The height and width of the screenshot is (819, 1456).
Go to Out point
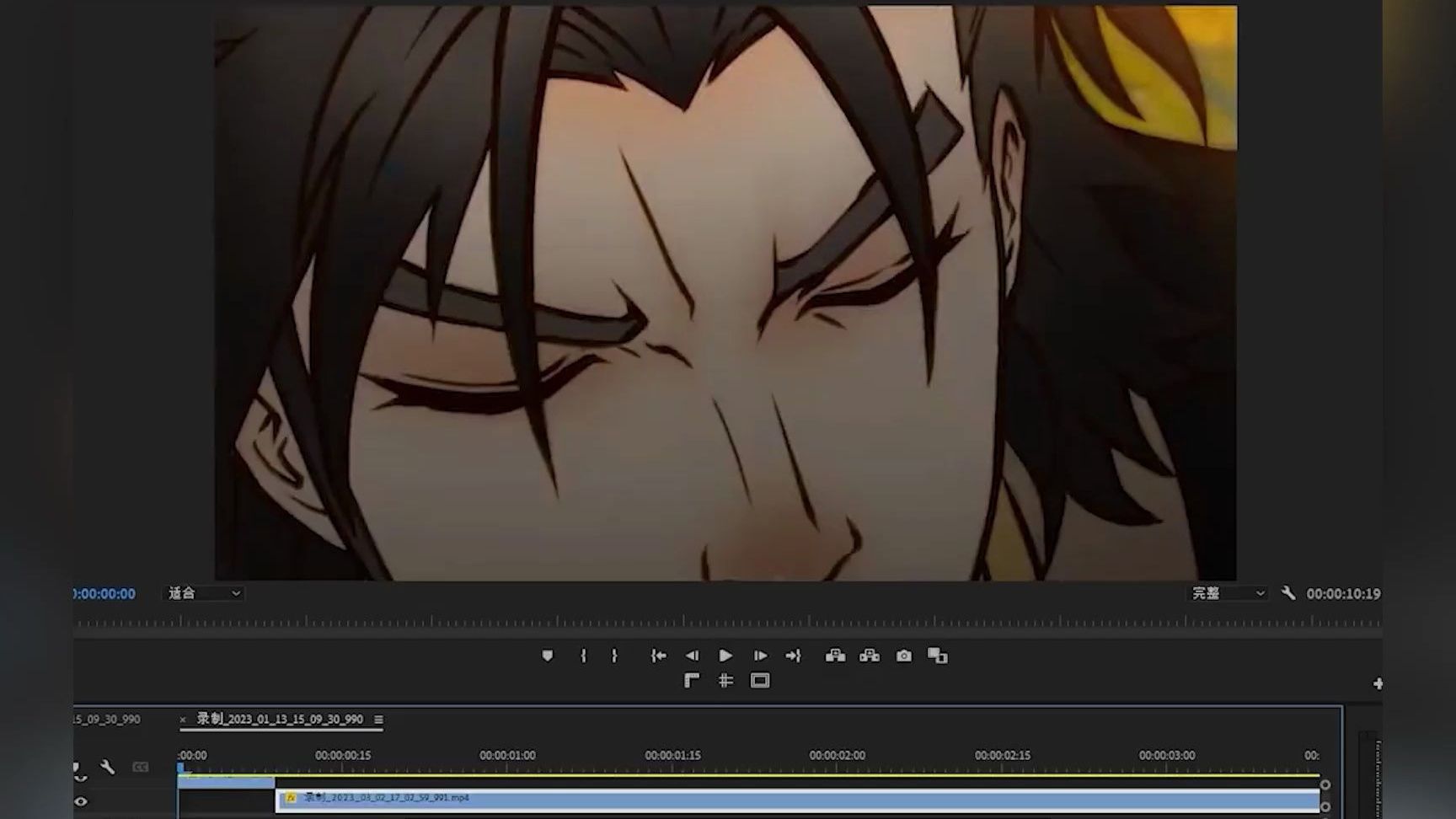[x=793, y=656]
